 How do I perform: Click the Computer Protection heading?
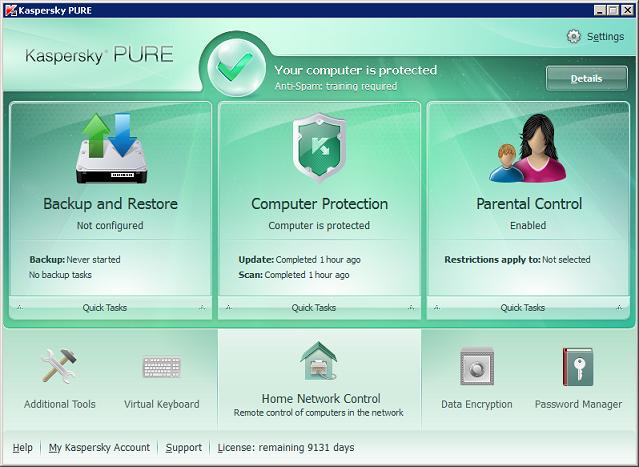coord(320,204)
